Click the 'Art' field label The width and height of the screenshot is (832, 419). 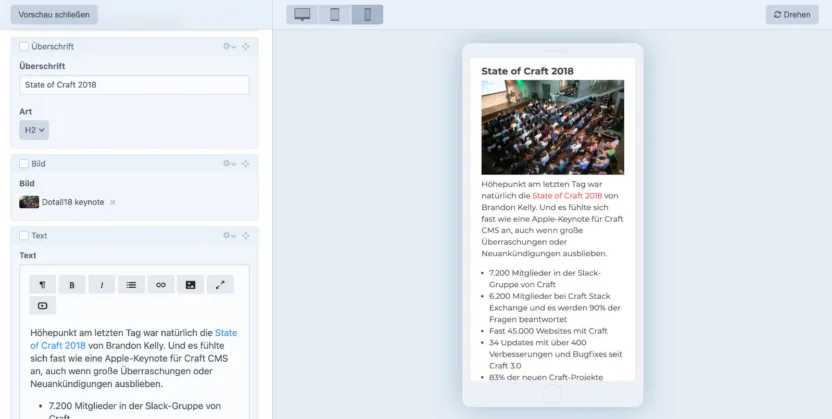pos(25,111)
